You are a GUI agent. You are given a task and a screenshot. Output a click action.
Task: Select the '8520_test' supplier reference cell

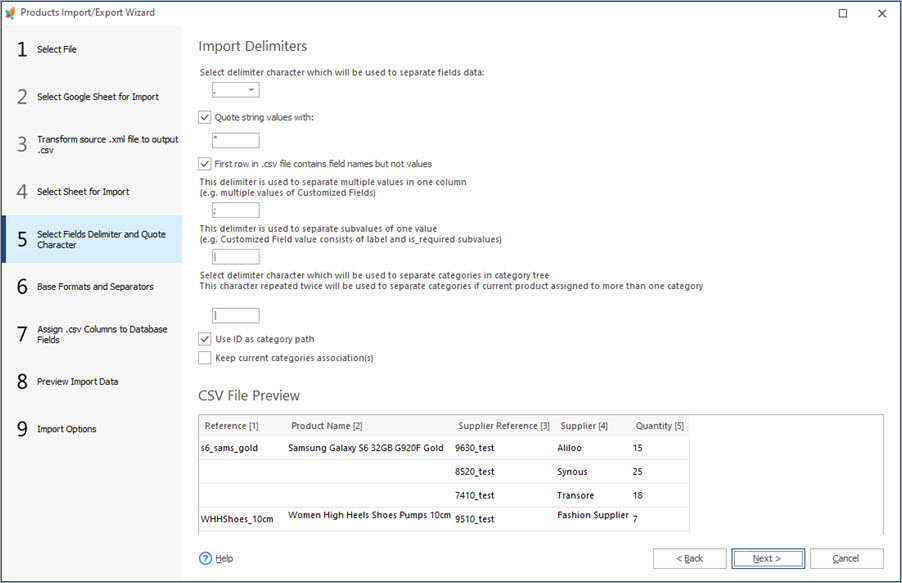pyautogui.click(x=475, y=472)
